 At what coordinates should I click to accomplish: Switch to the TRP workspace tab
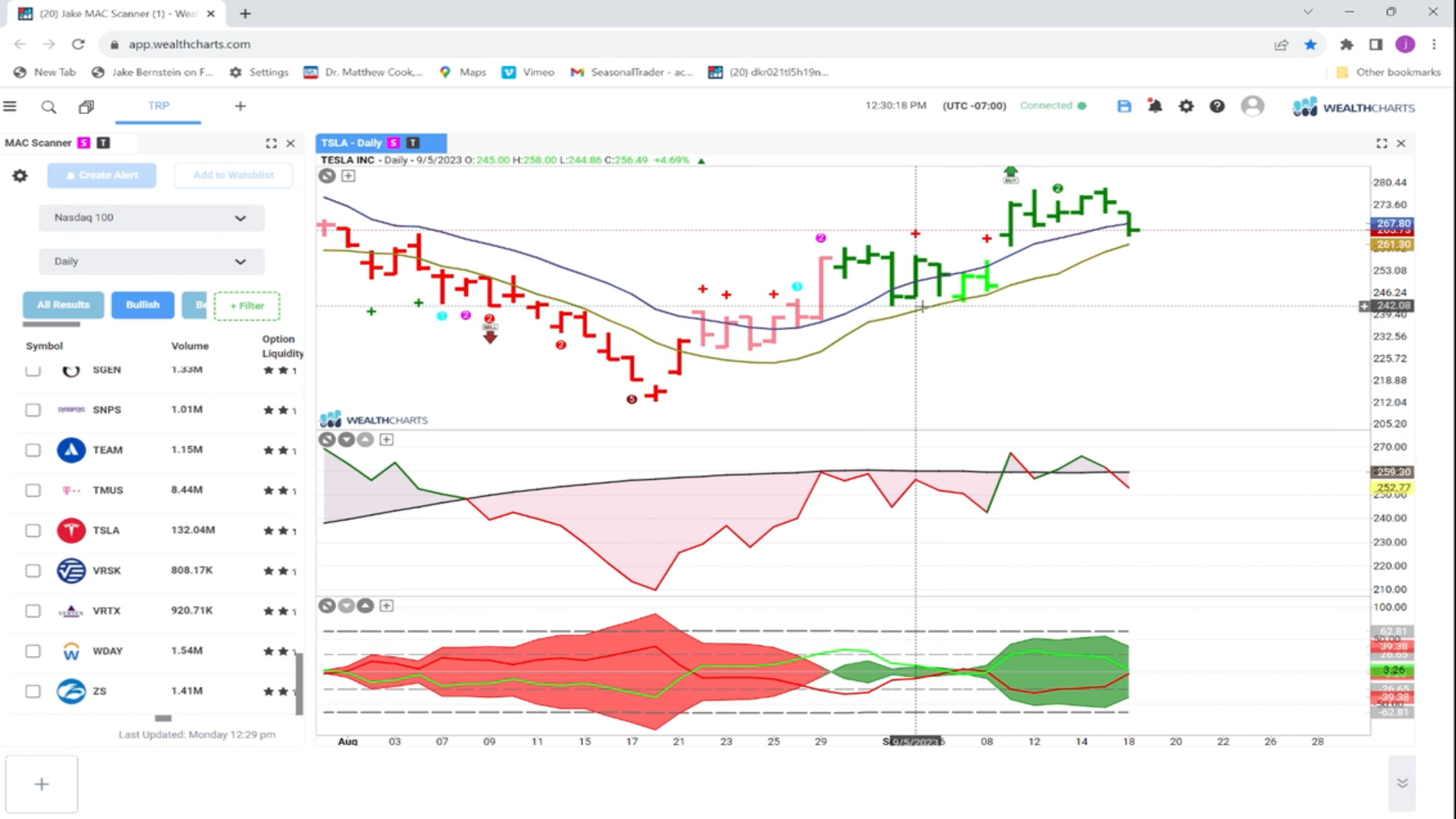(158, 106)
